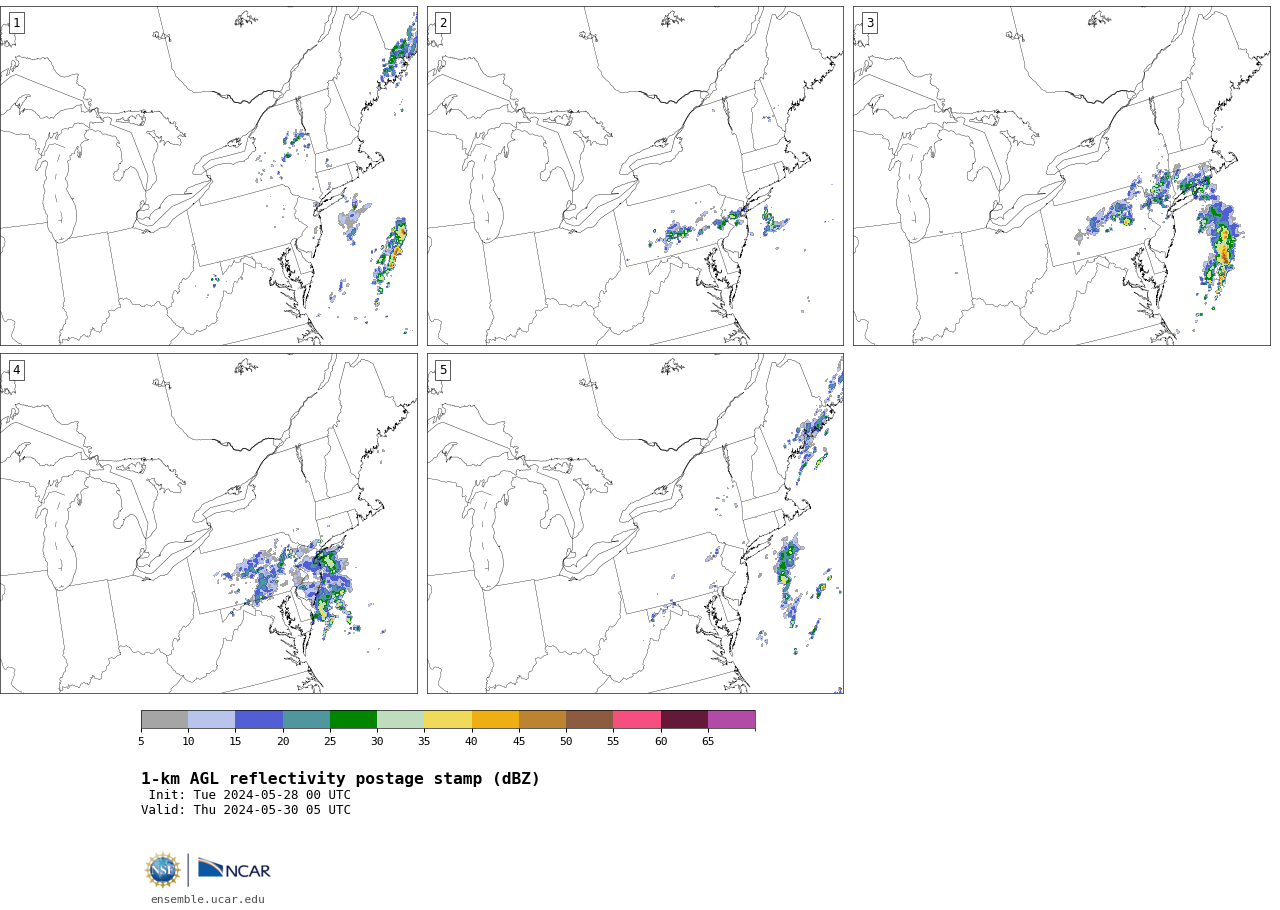Image resolution: width=1280 pixels, height=910 pixels.
Task: Click the gray 5-10 dBZ color swatch
Action: pos(164,720)
